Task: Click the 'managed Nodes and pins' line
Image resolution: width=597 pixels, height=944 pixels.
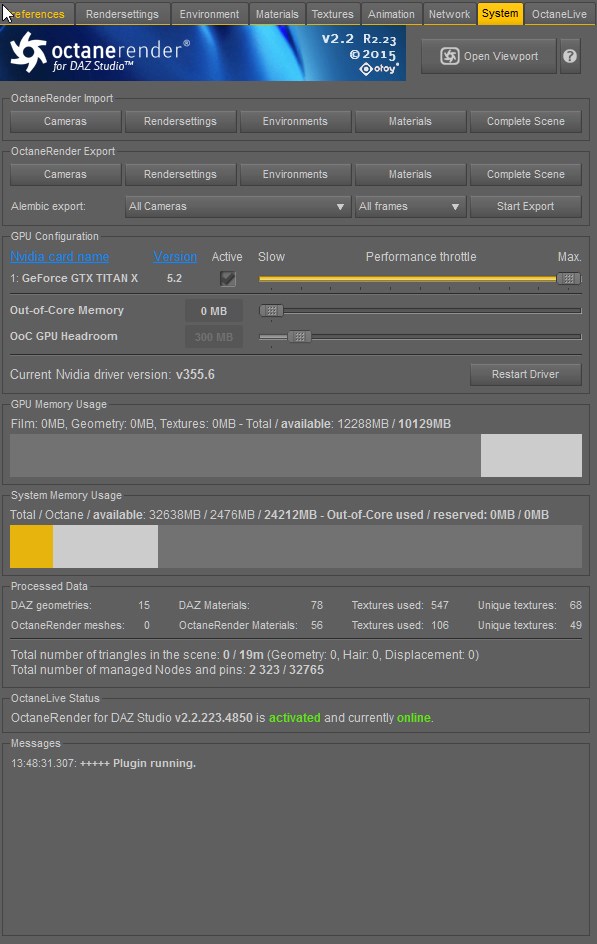Action: 167,669
